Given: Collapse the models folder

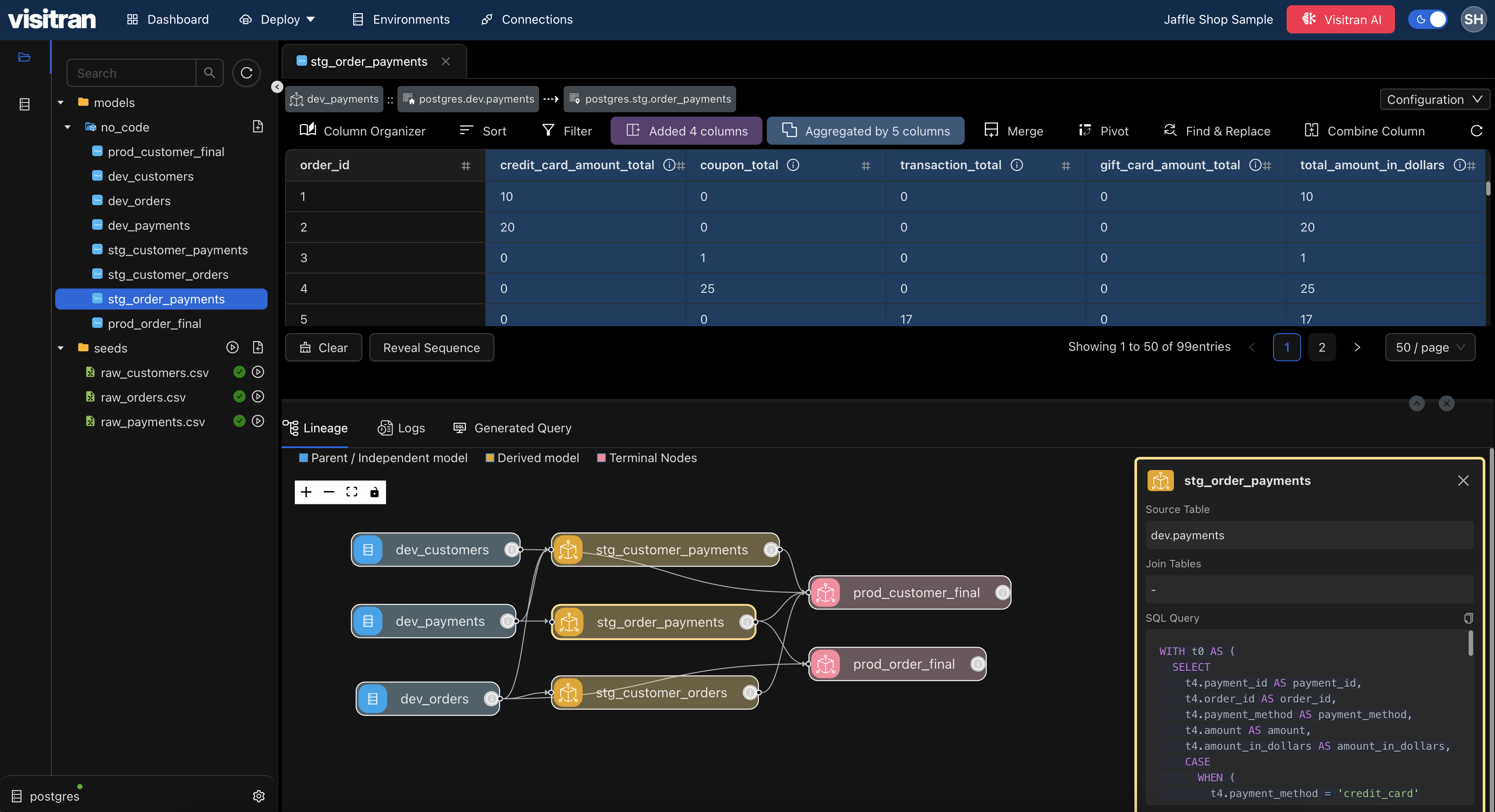Looking at the screenshot, I should [61, 103].
